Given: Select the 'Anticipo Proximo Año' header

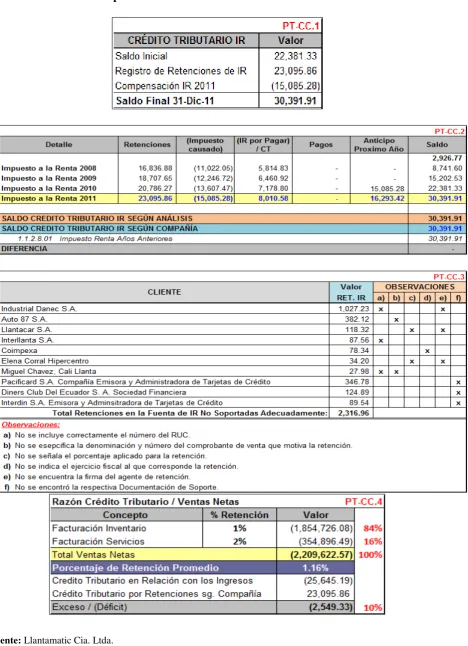Looking at the screenshot, I should point(379,145).
